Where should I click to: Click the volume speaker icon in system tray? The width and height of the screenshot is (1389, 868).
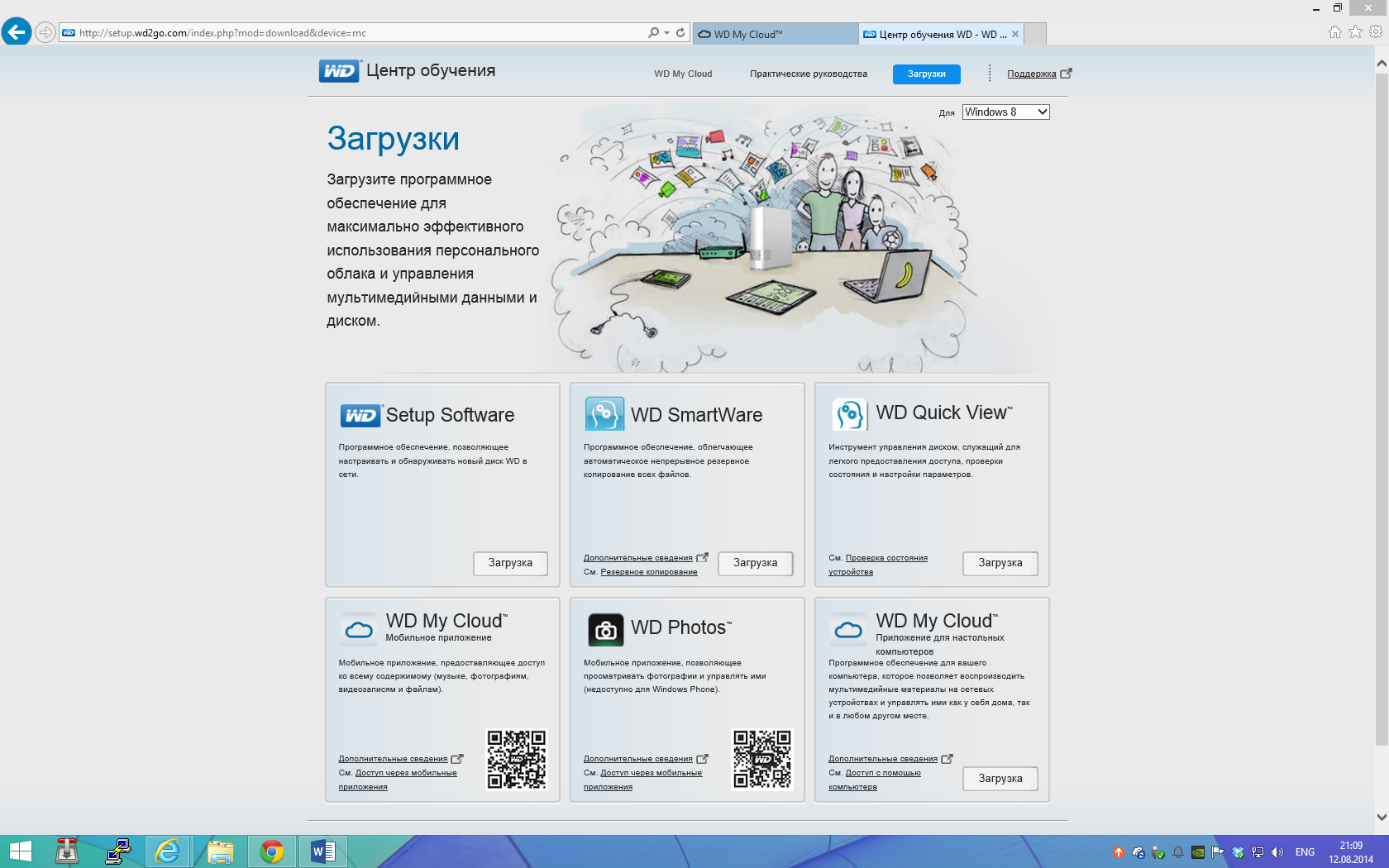[1277, 852]
